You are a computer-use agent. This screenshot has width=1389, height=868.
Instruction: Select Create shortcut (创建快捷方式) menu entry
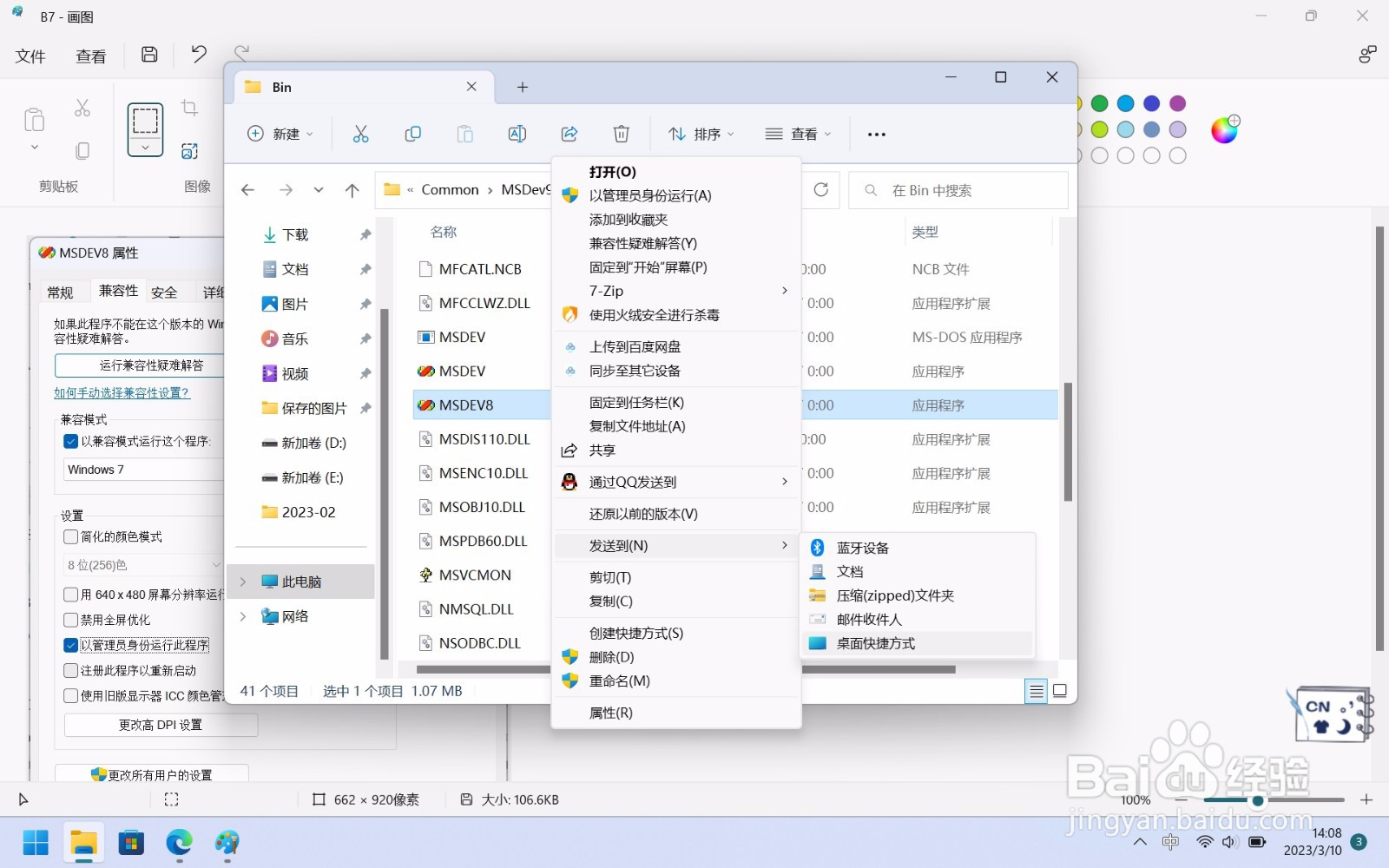[x=676, y=633]
